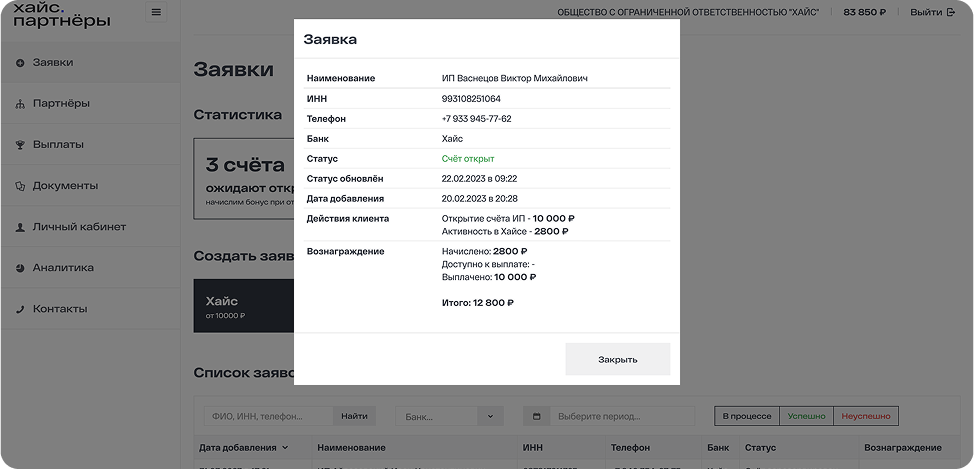Click the ФИО, ИНН, телефон search field
Viewport: 974px width, 469px height.
(267, 416)
